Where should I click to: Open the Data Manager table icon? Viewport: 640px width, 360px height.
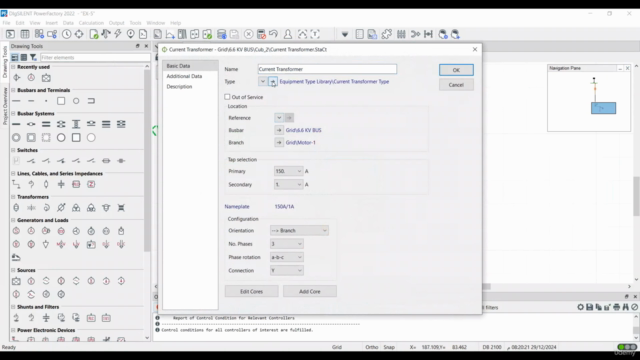point(25,34)
